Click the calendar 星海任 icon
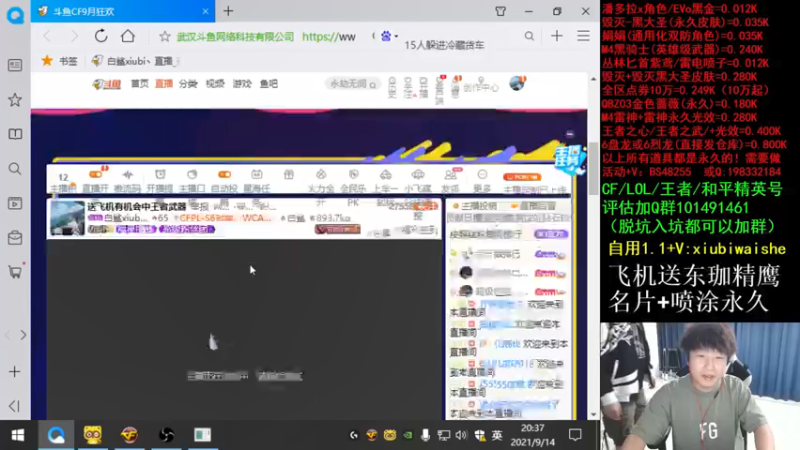The width and height of the screenshot is (800, 450). point(257,174)
